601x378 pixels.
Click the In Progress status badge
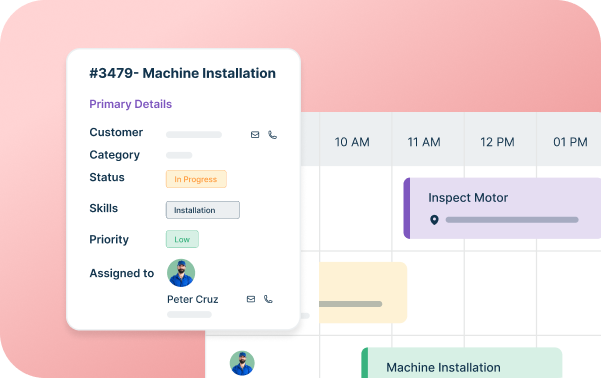[196, 179]
